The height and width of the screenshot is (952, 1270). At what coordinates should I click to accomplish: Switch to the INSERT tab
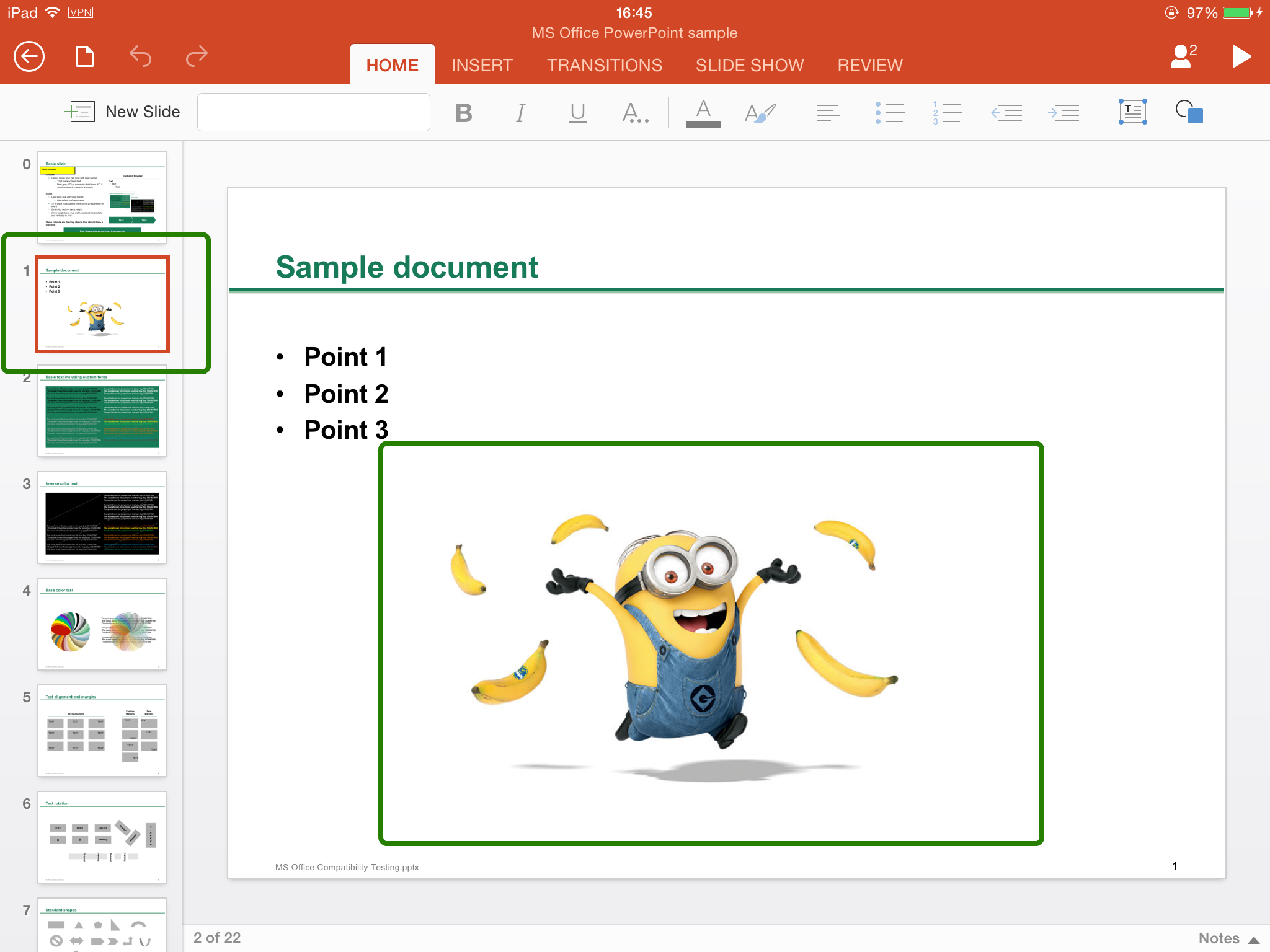[482, 65]
